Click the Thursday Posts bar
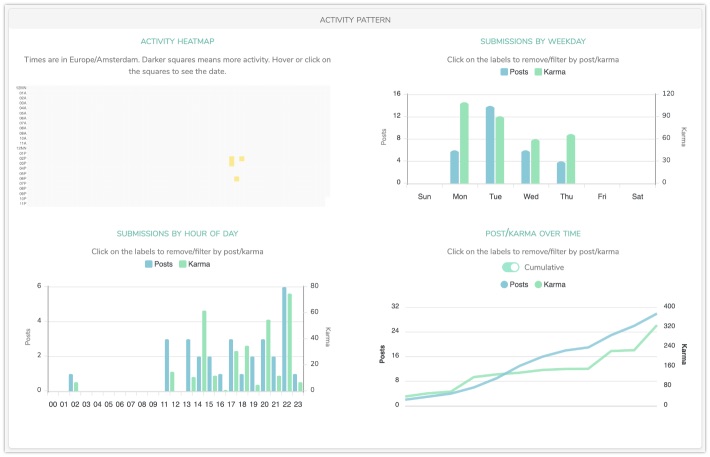This screenshot has width=710, height=457. 561,173
